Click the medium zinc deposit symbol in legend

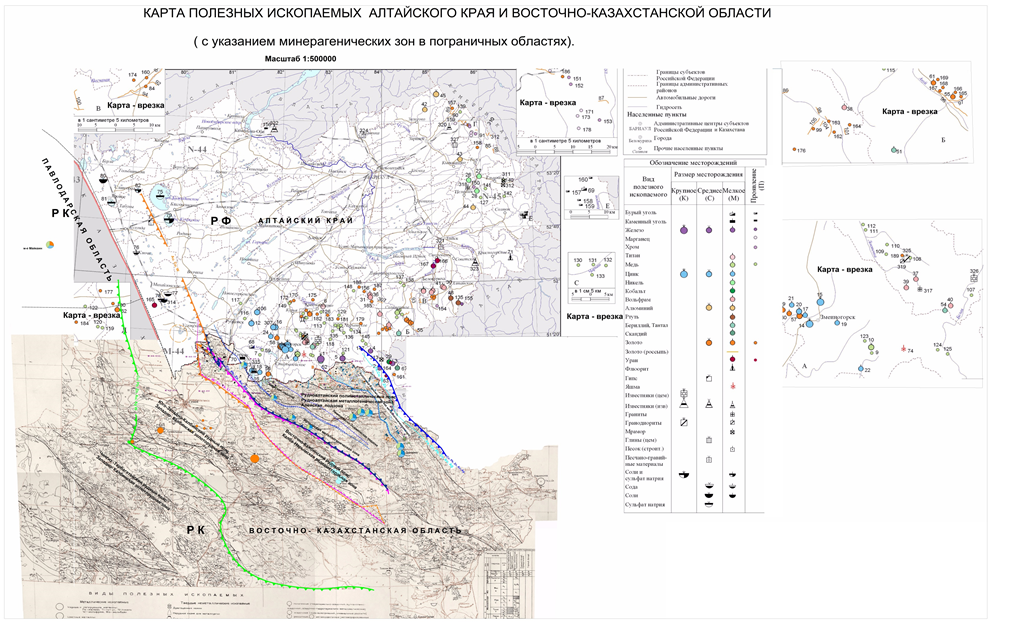709,274
